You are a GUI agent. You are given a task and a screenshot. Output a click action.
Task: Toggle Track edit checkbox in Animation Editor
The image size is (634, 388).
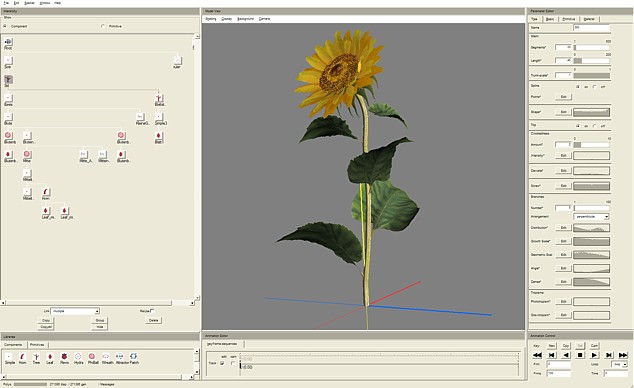pos(222,363)
